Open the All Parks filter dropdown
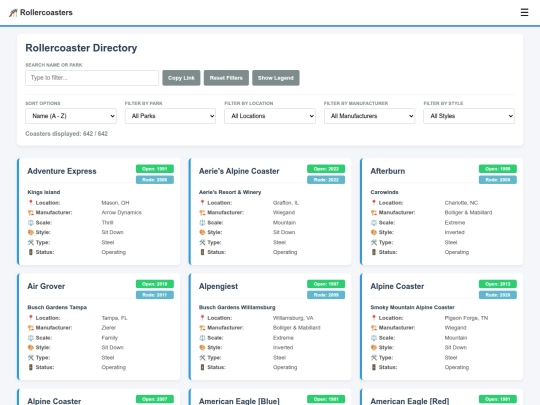Viewport: 540px width, 405px height. tap(170, 116)
